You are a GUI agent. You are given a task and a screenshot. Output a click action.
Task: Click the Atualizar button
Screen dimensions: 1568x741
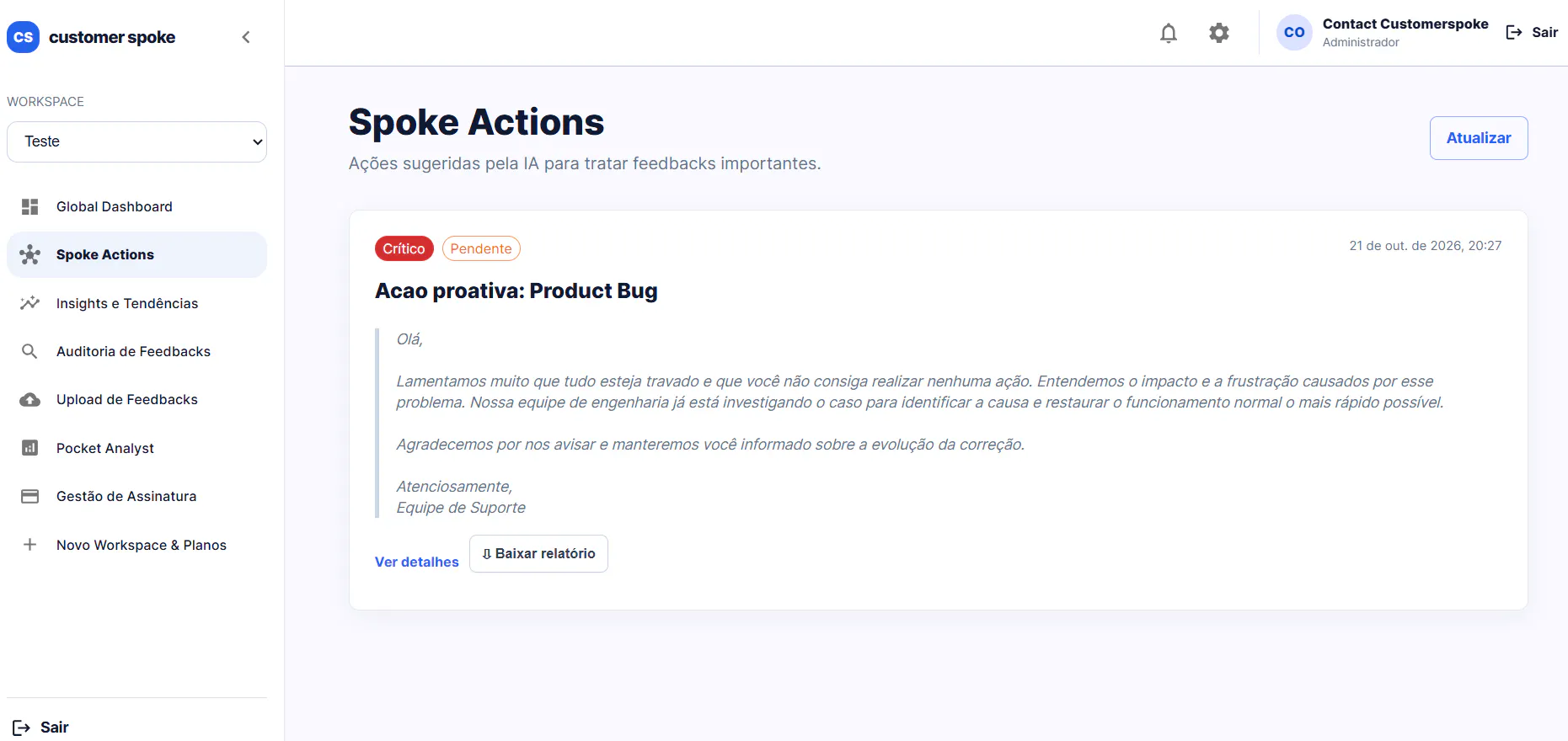[1479, 138]
